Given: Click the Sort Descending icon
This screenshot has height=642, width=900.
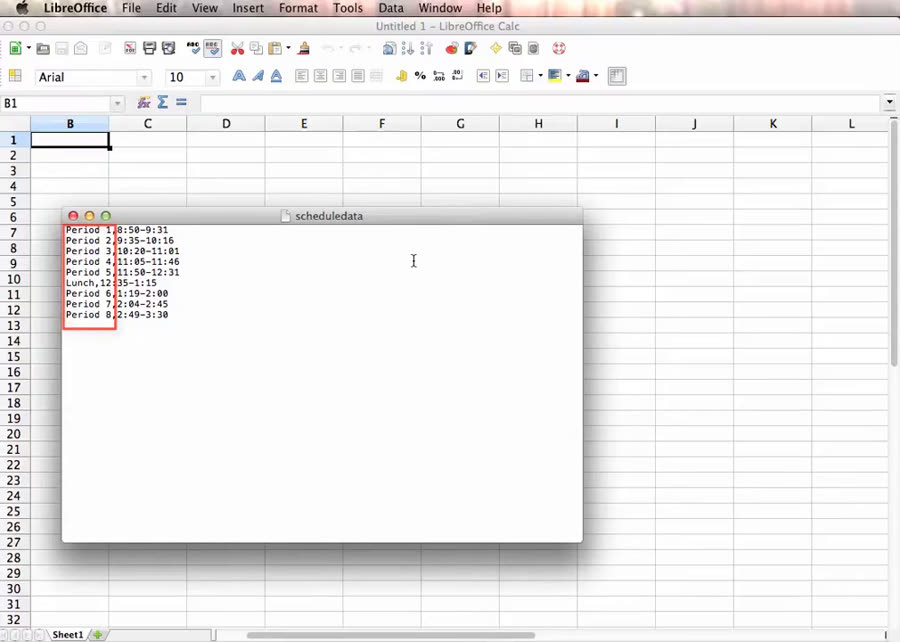Looking at the screenshot, I should 426,48.
